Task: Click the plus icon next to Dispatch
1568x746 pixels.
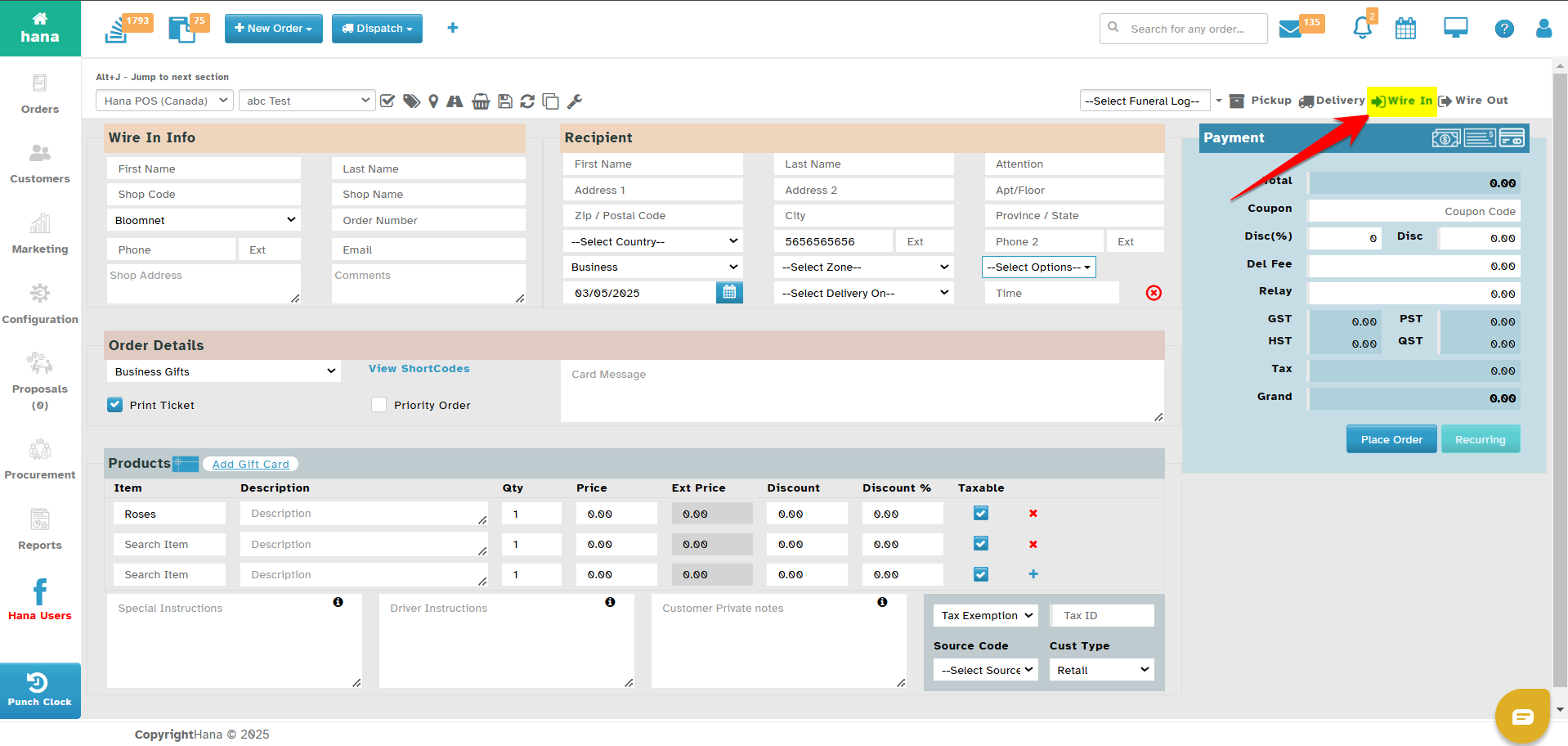Action: coord(453,28)
